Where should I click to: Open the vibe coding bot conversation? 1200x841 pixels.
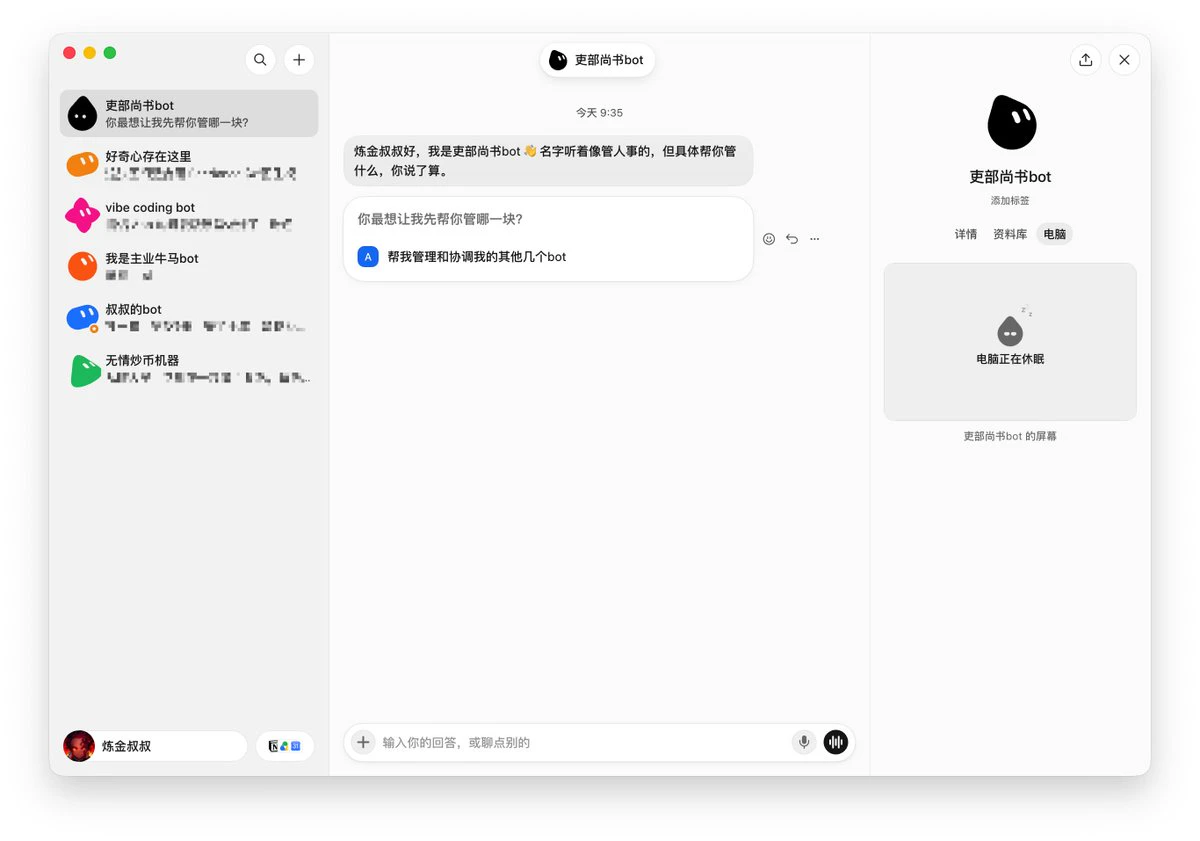point(189,215)
